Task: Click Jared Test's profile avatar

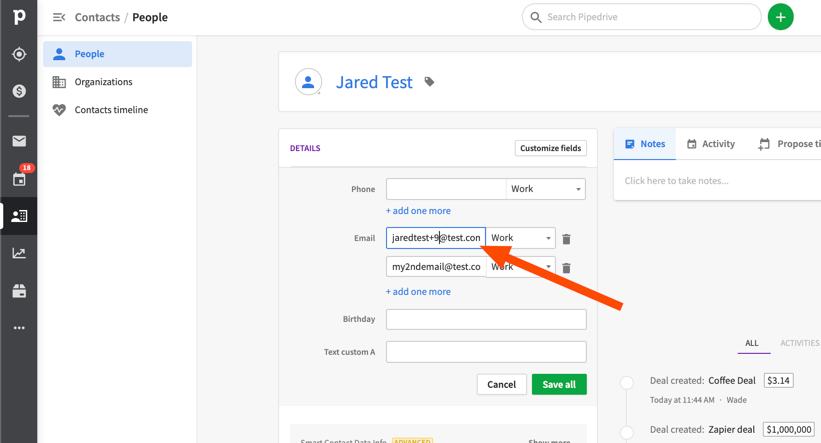Action: point(308,82)
